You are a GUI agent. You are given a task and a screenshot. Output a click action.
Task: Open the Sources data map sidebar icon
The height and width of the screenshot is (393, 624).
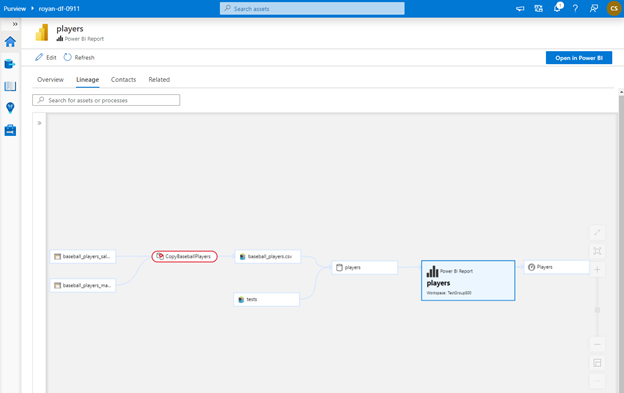coord(10,64)
